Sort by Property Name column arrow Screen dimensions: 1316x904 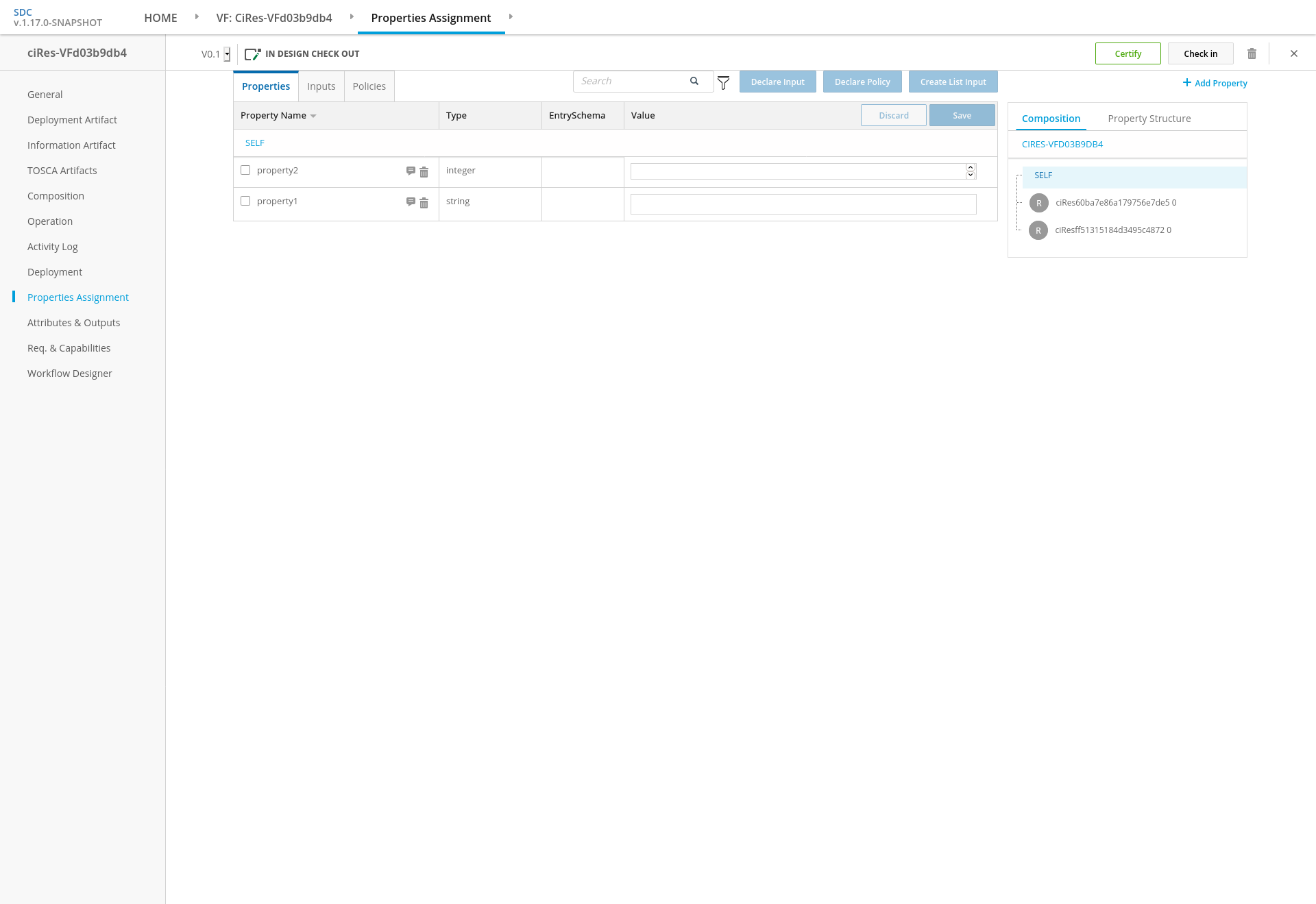tap(313, 116)
